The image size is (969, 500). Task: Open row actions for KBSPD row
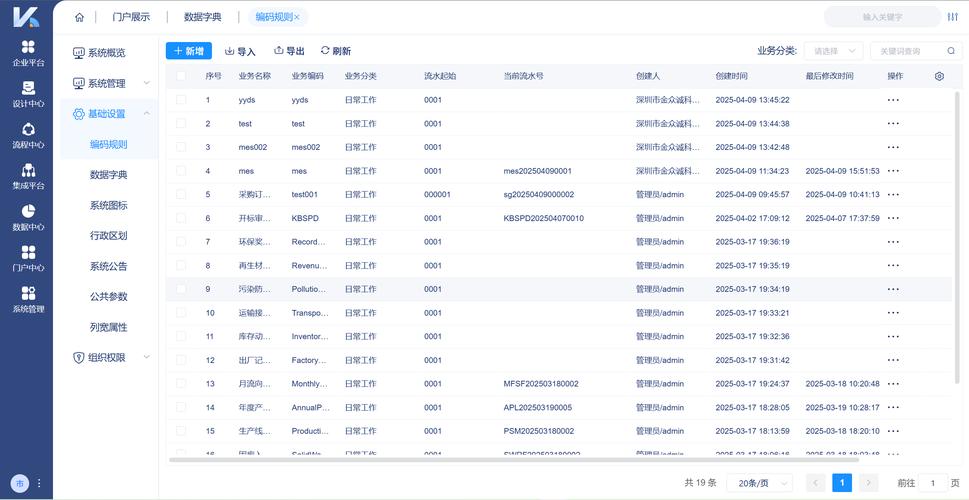(893, 218)
